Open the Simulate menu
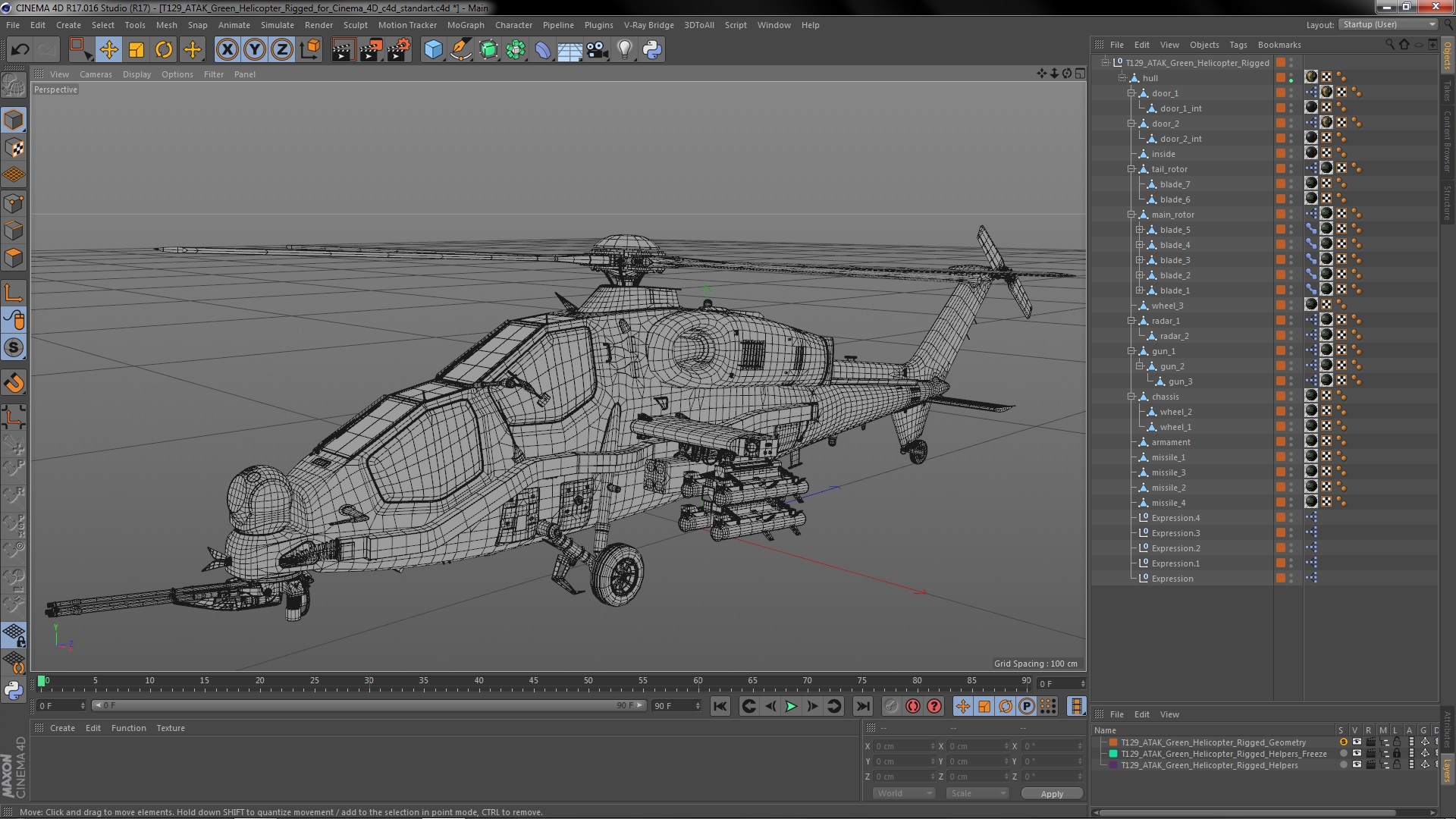The image size is (1456, 819). 277,25
